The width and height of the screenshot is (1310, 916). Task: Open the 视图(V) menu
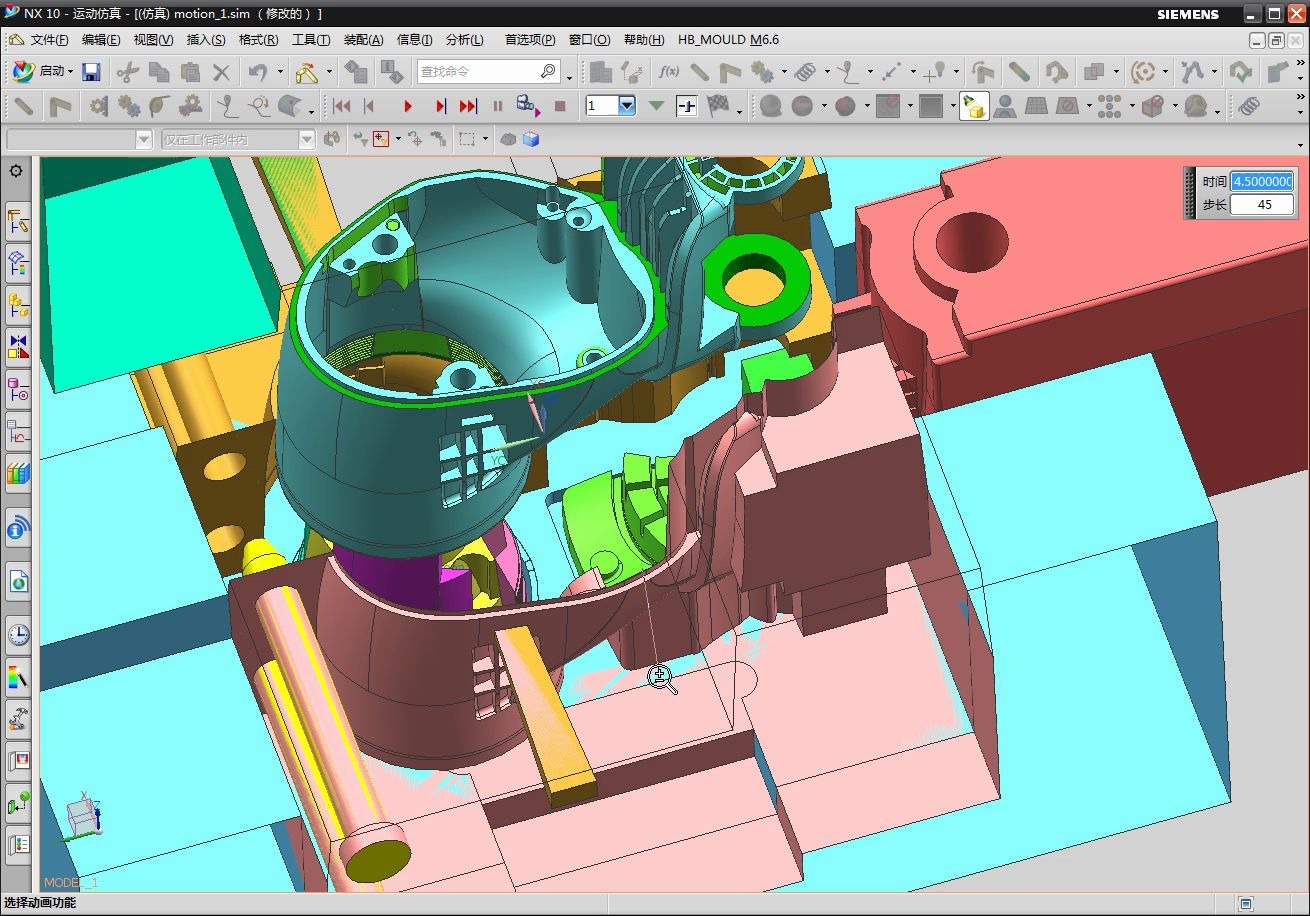153,40
